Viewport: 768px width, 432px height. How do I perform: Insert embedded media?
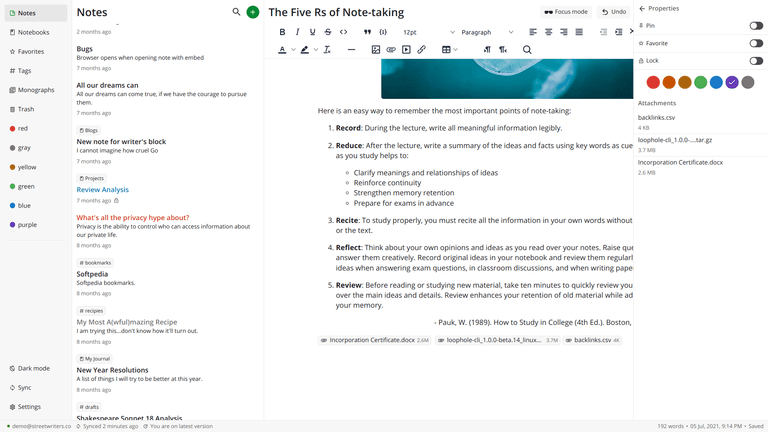pyautogui.click(x=406, y=49)
